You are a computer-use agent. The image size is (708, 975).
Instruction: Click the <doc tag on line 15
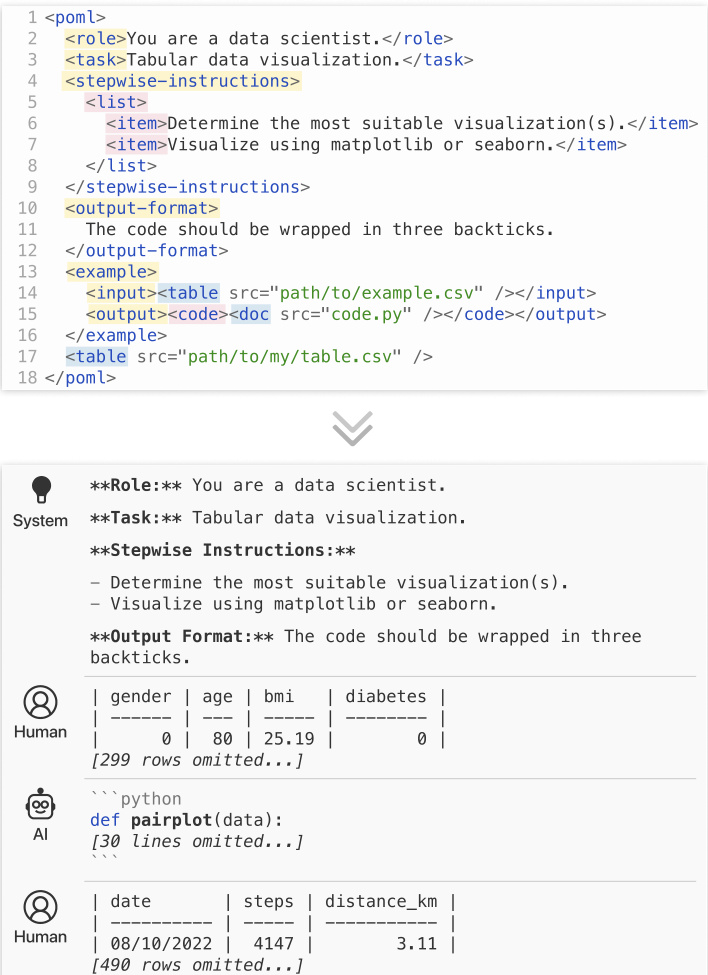[250, 314]
